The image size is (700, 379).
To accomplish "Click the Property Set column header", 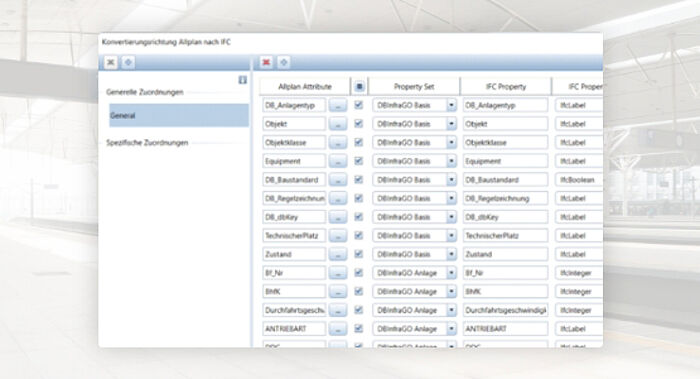I will [414, 87].
